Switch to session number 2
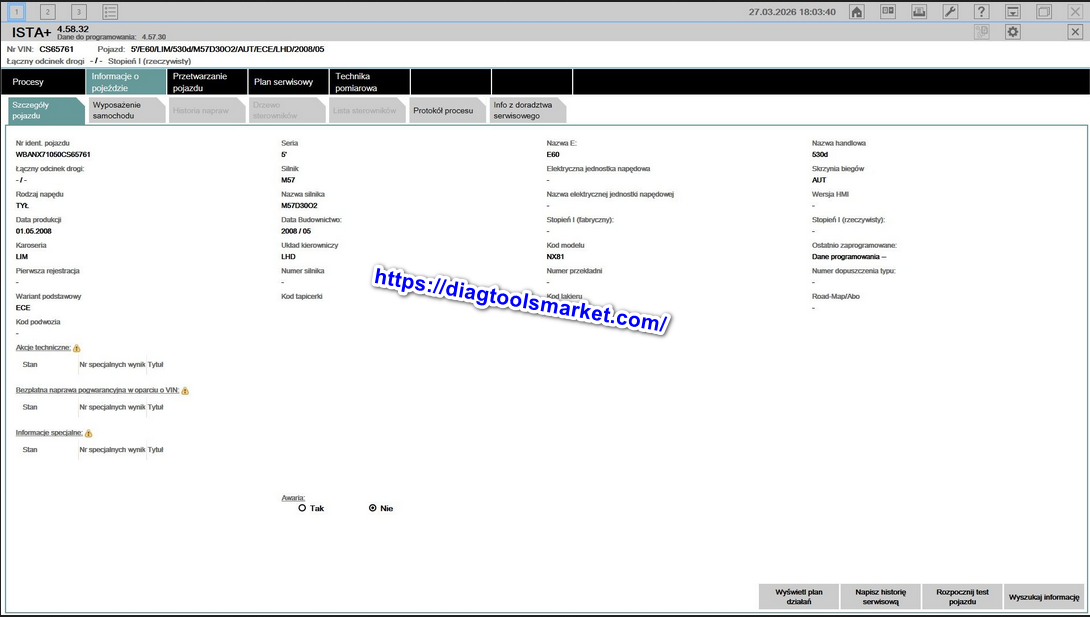1090x617 pixels. coord(48,12)
